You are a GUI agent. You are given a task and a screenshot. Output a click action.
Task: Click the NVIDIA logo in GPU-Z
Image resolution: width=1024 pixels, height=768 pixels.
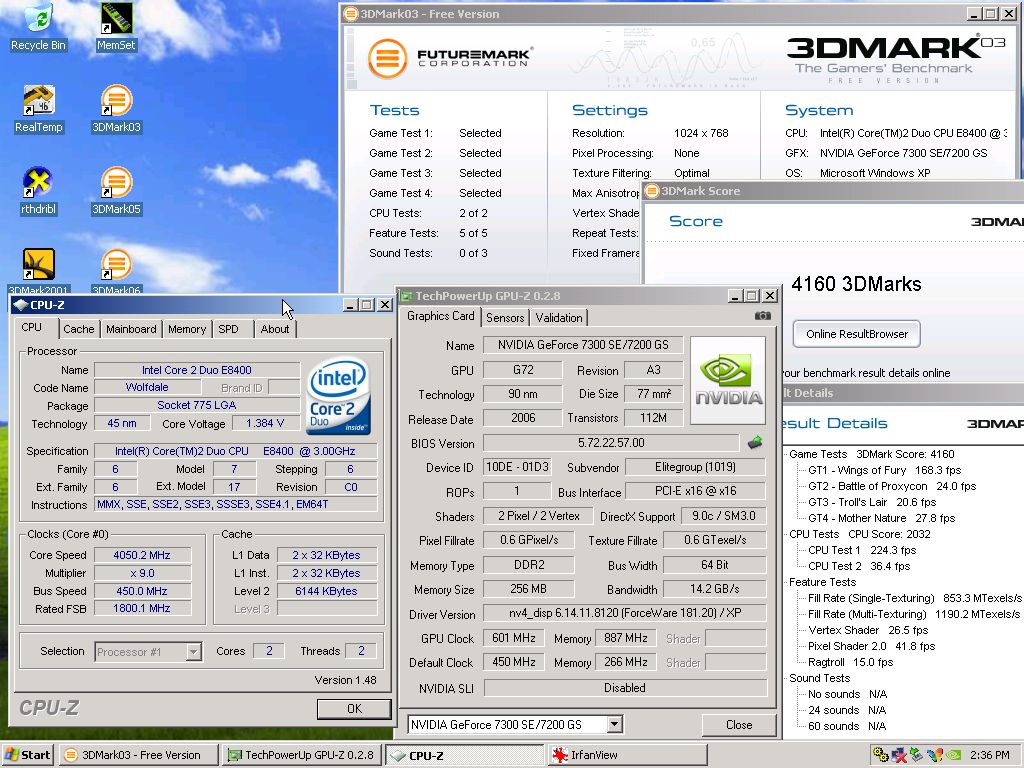click(728, 380)
